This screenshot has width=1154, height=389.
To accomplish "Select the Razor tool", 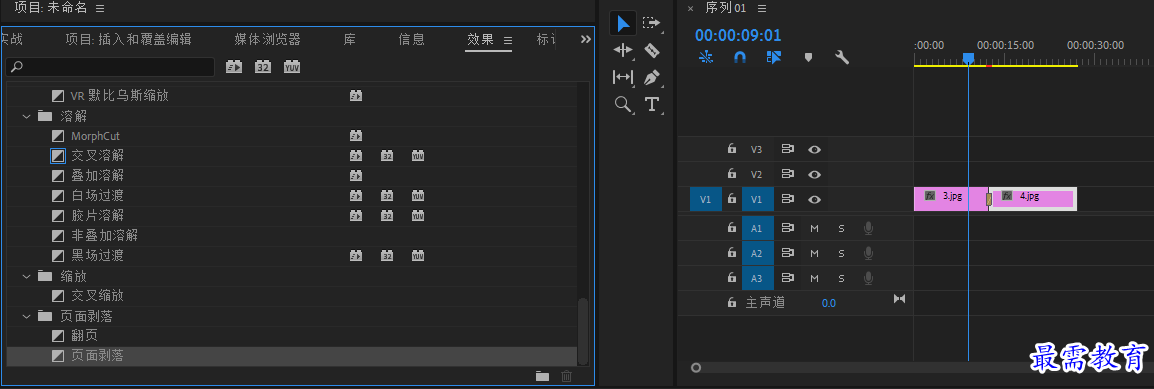I will tap(651, 50).
